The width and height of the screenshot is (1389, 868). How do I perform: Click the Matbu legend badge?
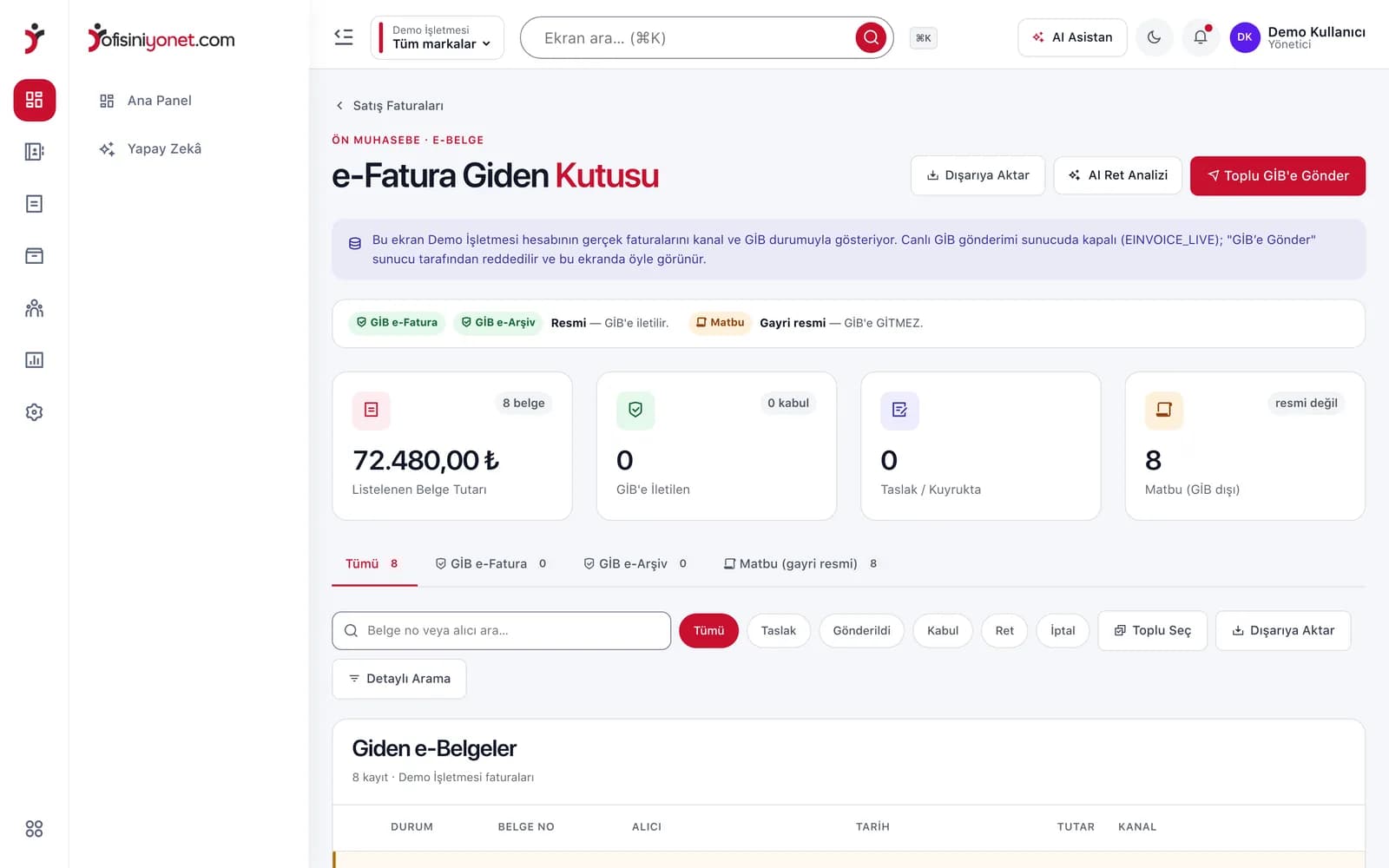tap(720, 322)
